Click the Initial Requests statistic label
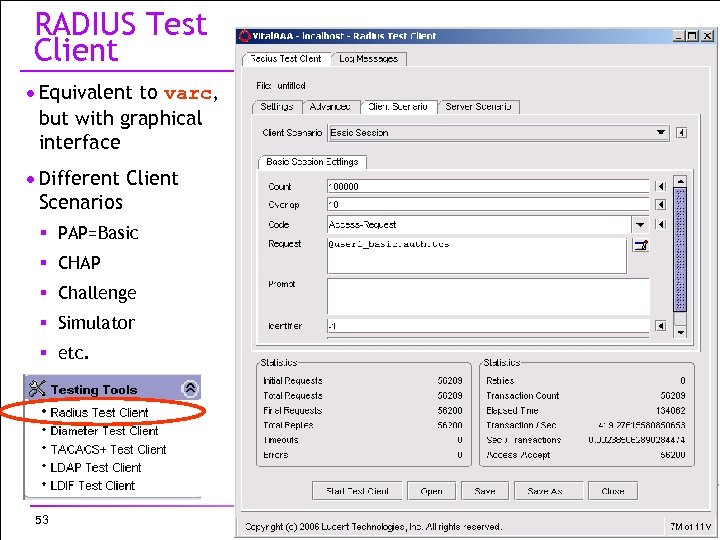This screenshot has height=540, width=720. pos(292,381)
